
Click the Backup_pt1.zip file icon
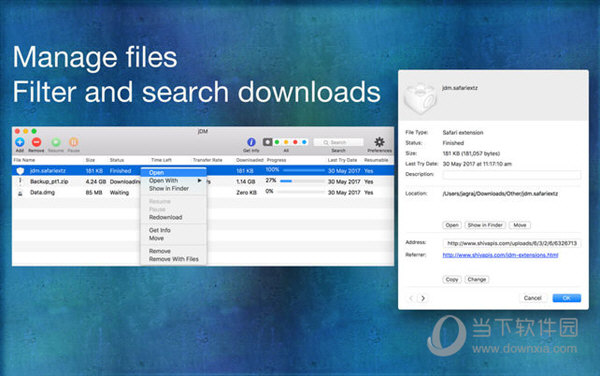[20, 182]
